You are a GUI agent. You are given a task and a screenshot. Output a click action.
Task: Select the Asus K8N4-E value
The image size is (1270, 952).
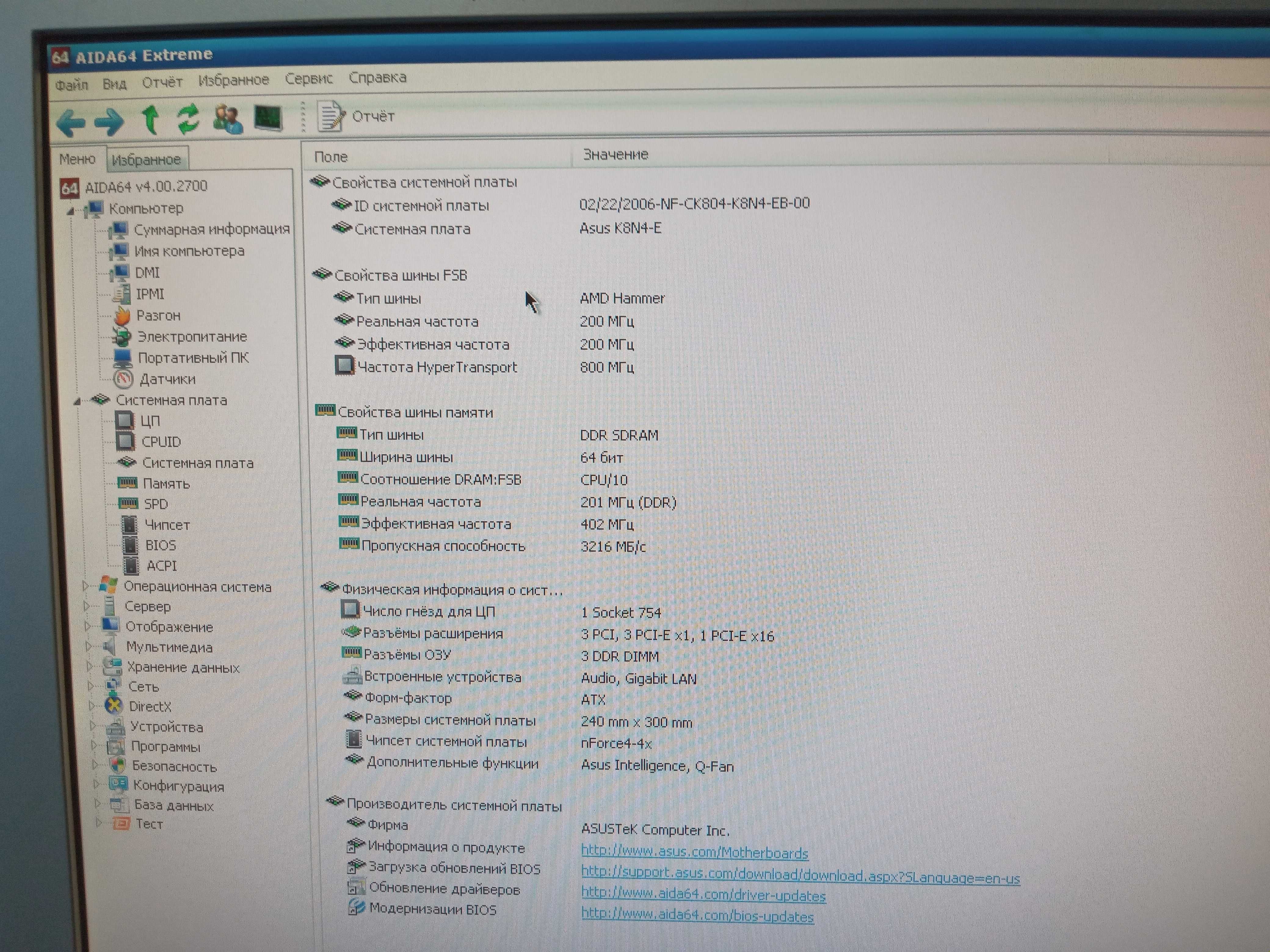point(620,228)
